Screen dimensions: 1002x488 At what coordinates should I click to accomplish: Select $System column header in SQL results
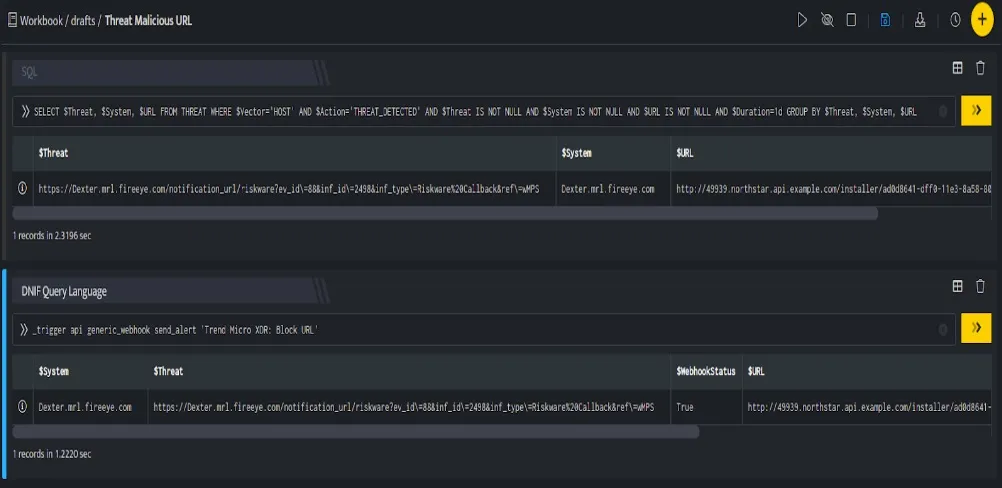577,153
